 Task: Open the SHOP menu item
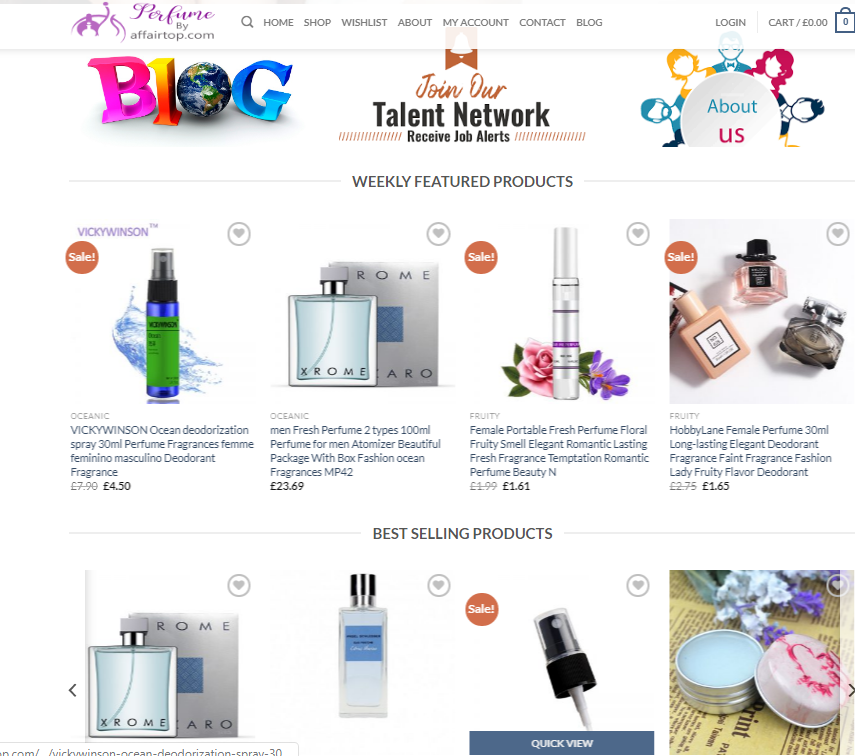click(317, 22)
